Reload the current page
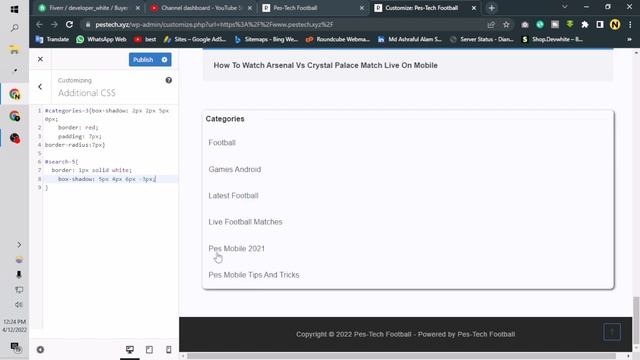 click(69, 24)
